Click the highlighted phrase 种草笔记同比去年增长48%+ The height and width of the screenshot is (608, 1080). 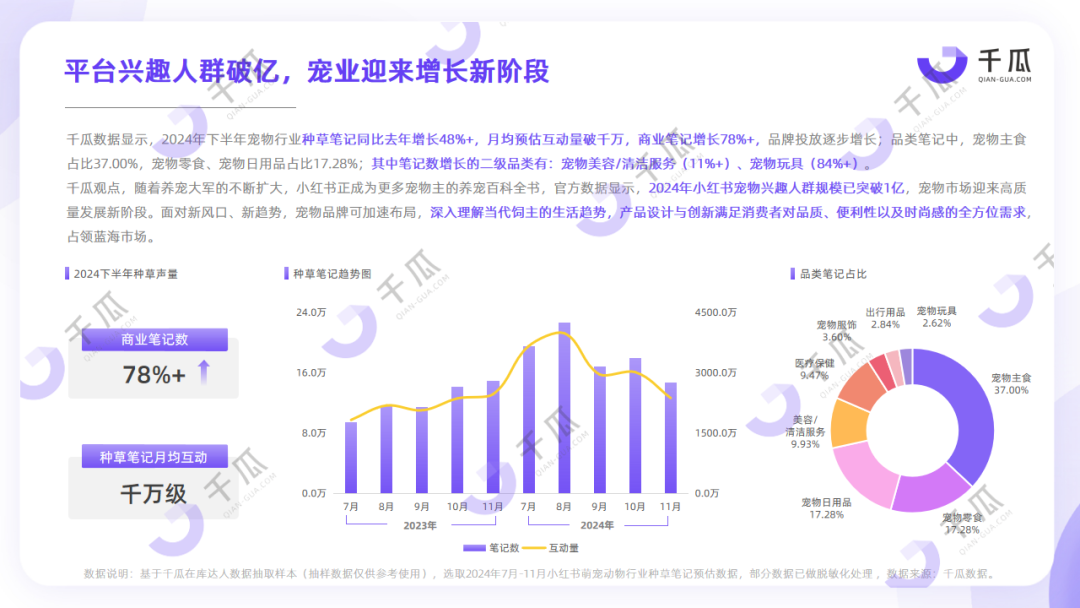[x=388, y=139]
